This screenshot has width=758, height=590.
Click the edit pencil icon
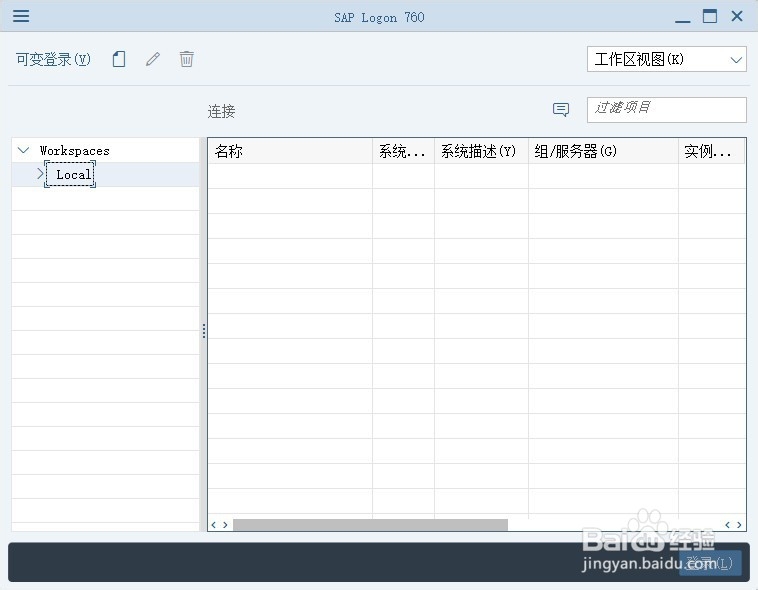[153, 59]
